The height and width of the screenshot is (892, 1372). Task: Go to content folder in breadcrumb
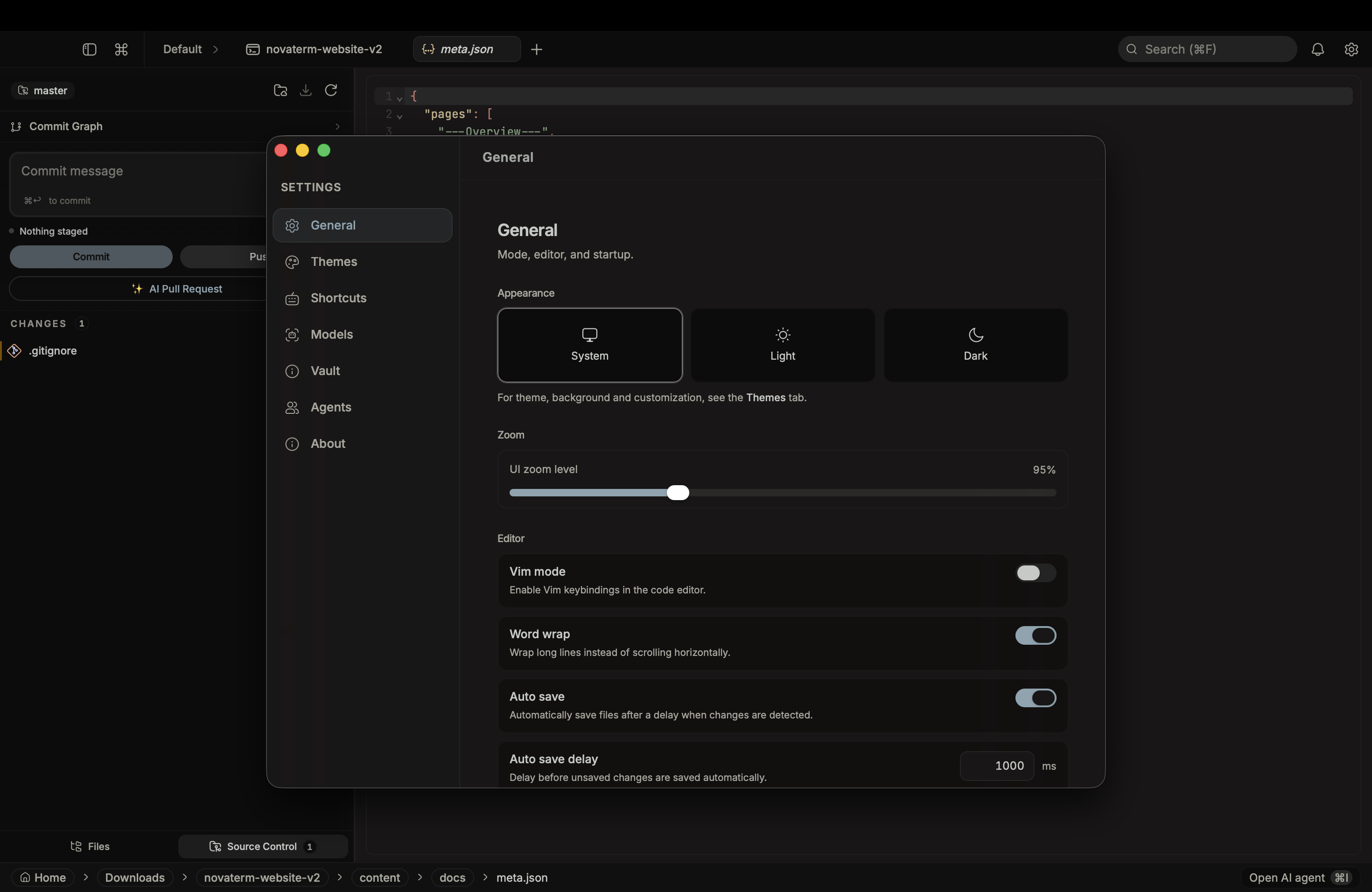click(379, 877)
